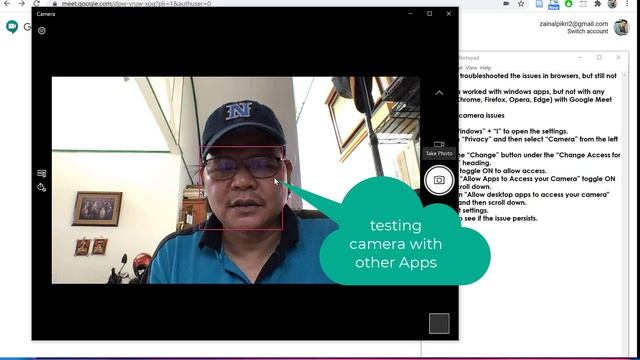The height and width of the screenshot is (360, 640).
Task: Maximize the Camera window
Action: [429, 13]
